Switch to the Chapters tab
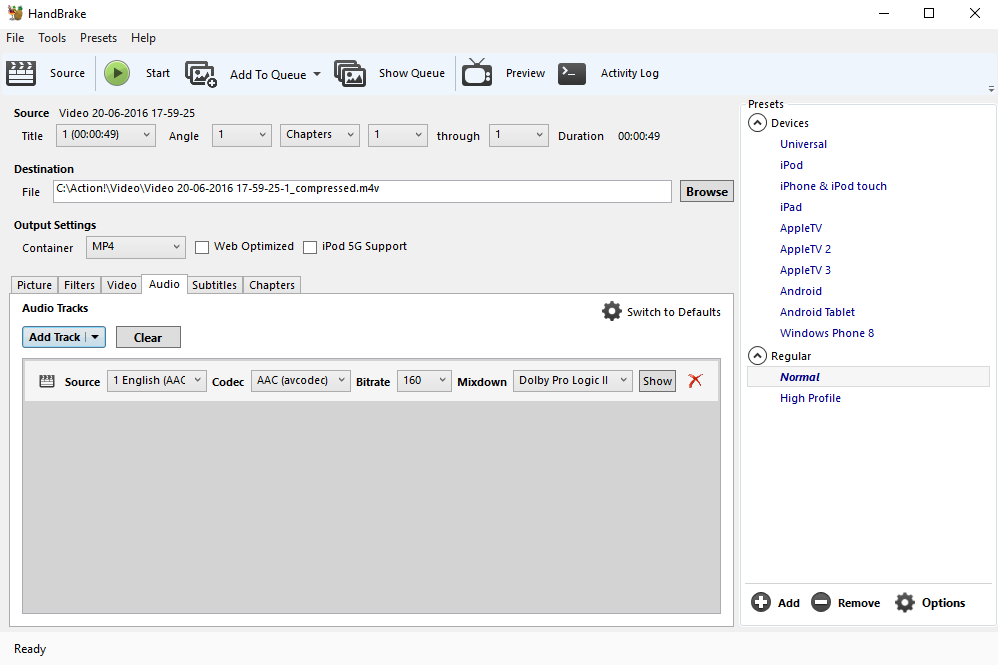Screen dimensions: 998x665 click(272, 285)
